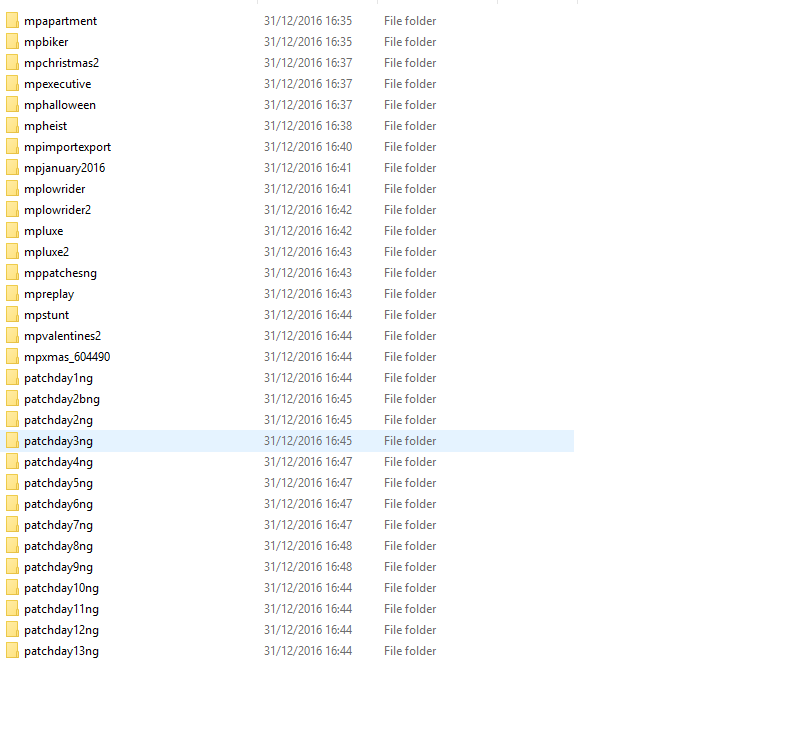Click the mpluxe folder icon
790x743 pixels.
[13, 231]
